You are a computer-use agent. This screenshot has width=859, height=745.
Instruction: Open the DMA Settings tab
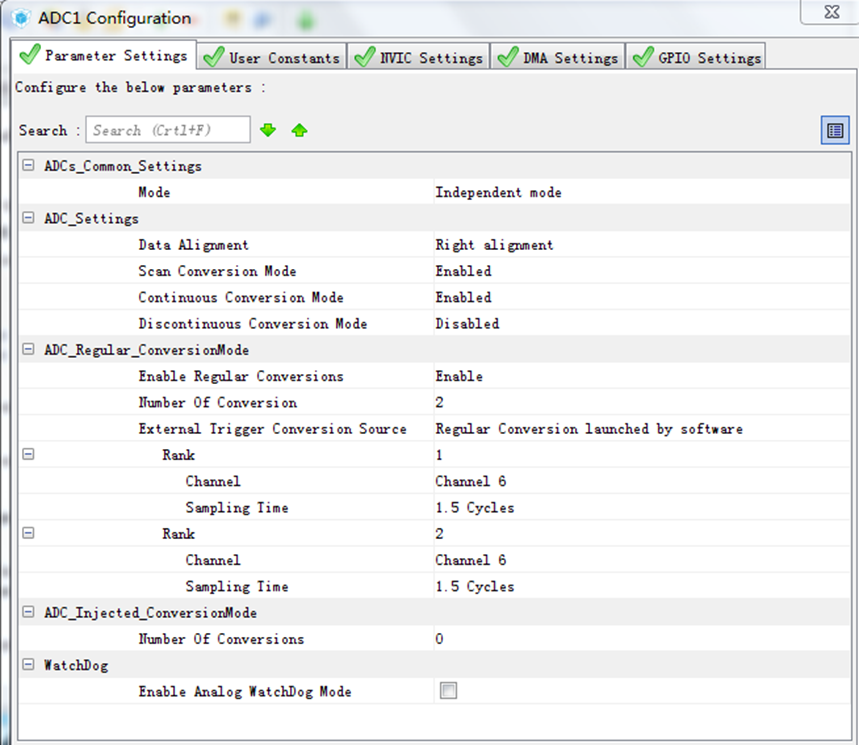pyautogui.click(x=558, y=58)
